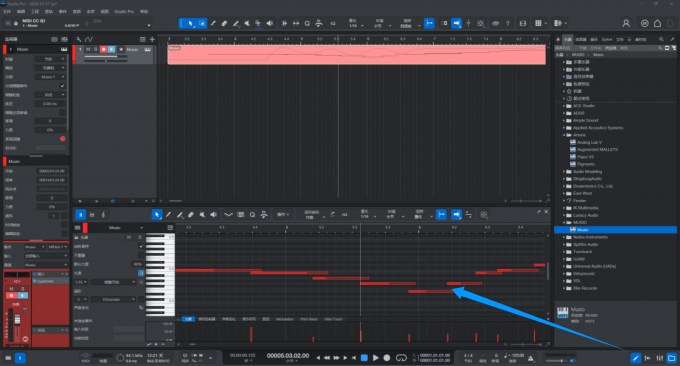Toggle the metronome icon in transport
This screenshot has width=680, height=366.
(x=530, y=358)
